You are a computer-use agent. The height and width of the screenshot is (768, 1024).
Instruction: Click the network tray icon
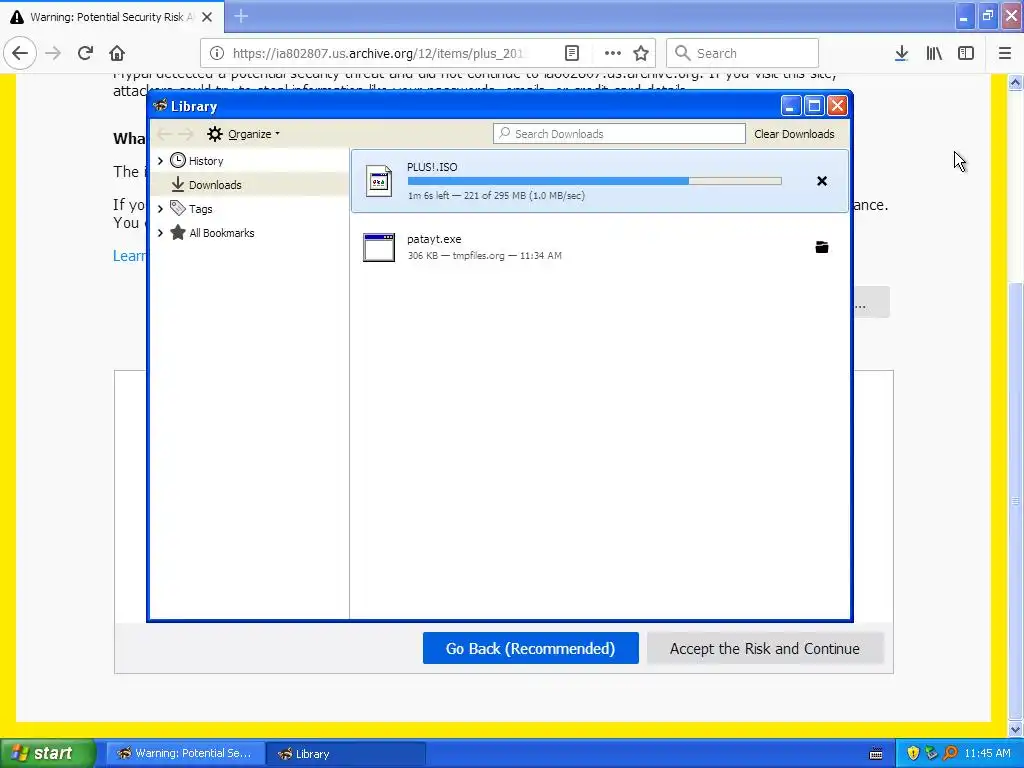931,754
